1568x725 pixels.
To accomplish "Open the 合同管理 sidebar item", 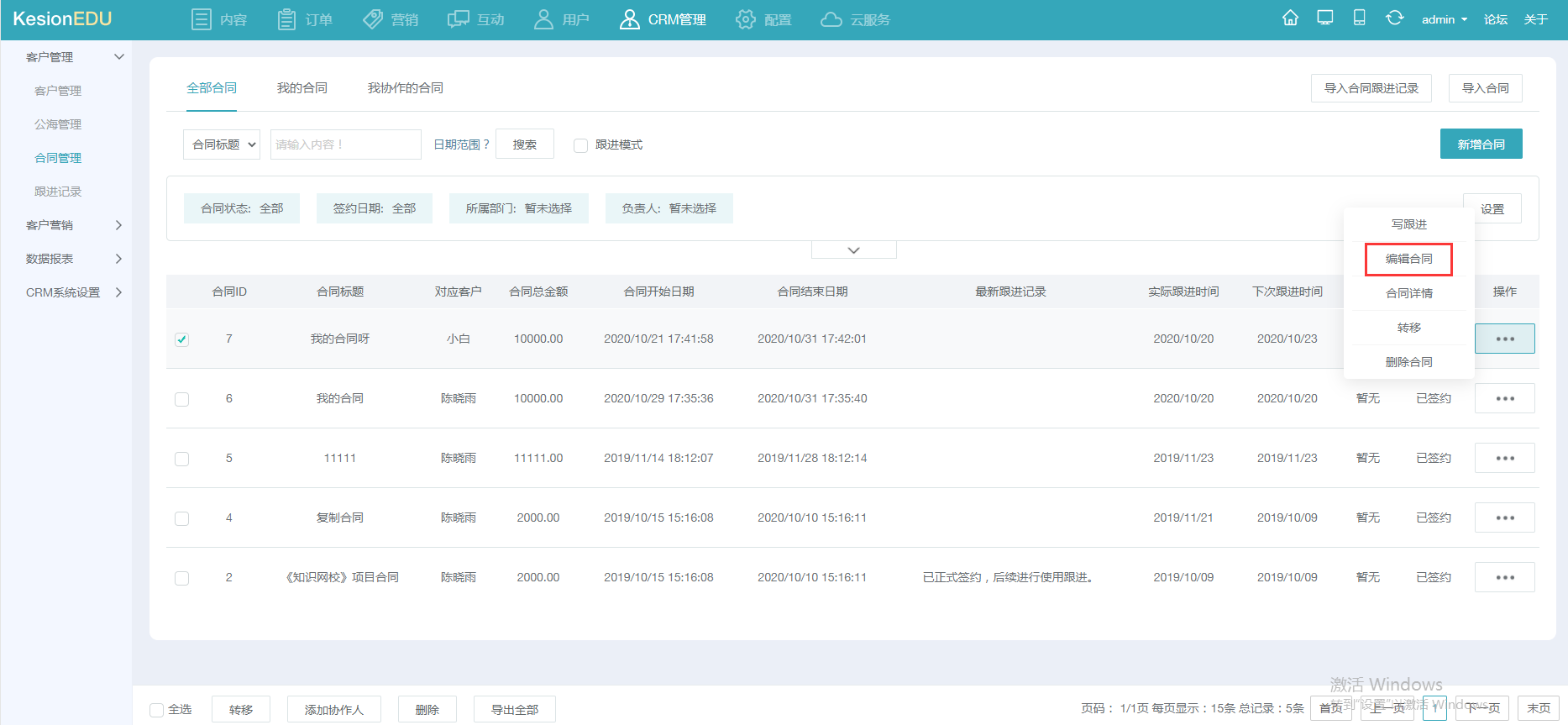I will [x=58, y=158].
